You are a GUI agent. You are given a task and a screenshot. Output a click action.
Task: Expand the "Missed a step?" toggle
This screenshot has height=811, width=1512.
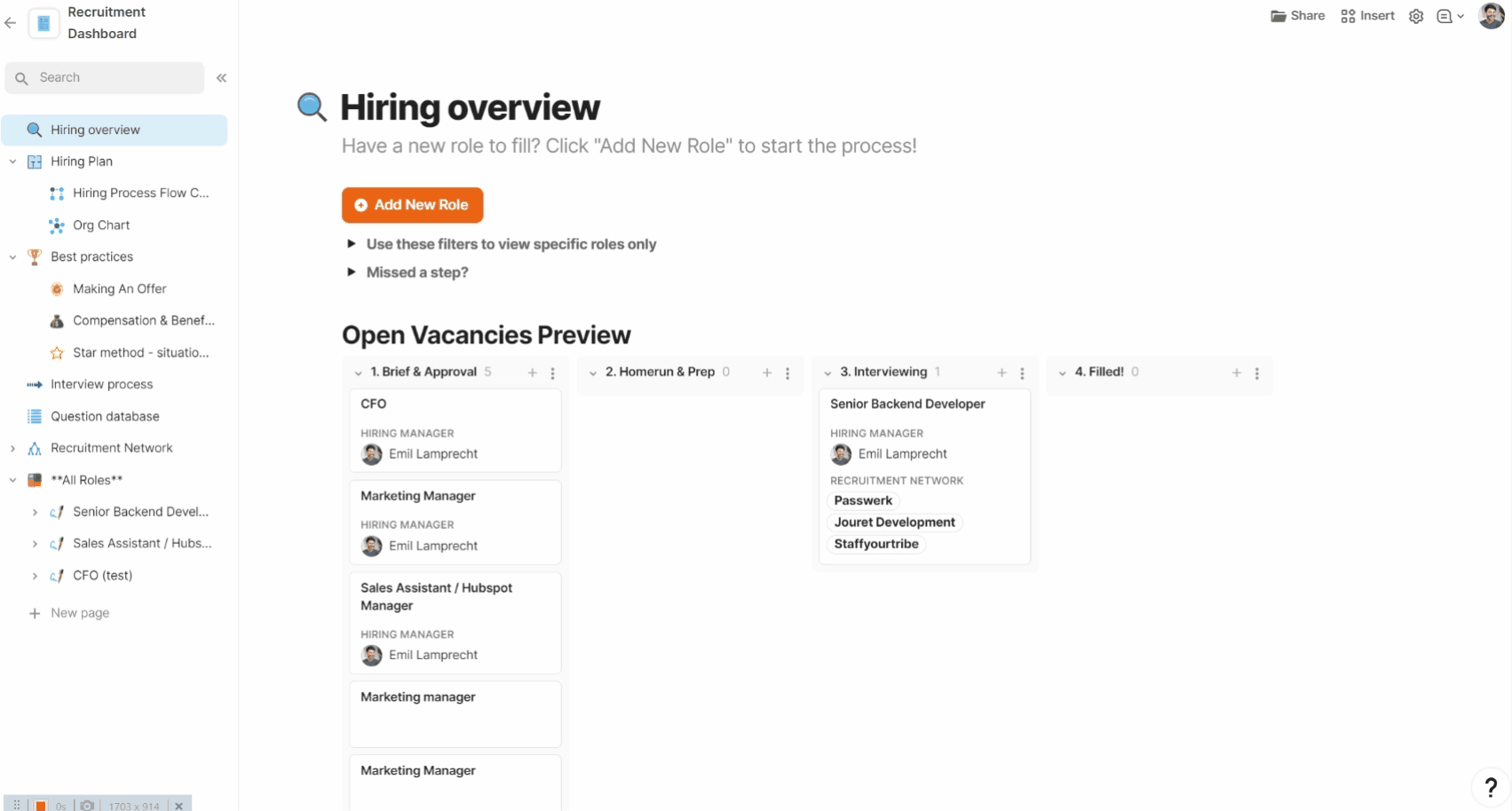point(352,272)
